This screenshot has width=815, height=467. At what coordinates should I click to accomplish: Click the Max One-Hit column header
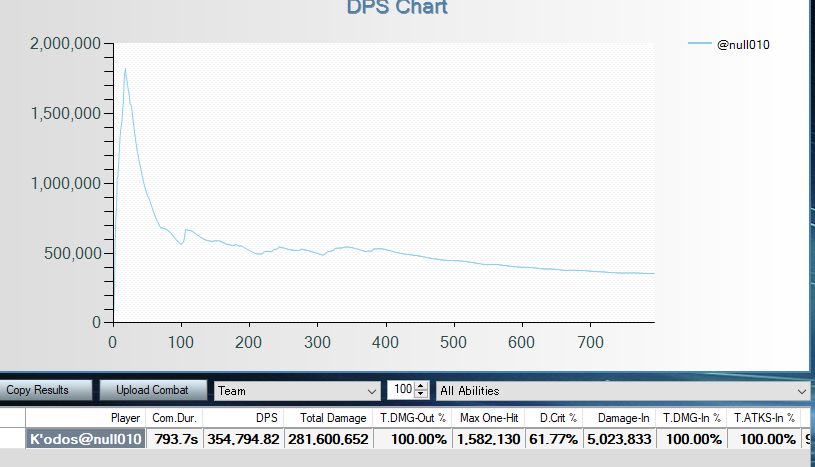point(486,417)
